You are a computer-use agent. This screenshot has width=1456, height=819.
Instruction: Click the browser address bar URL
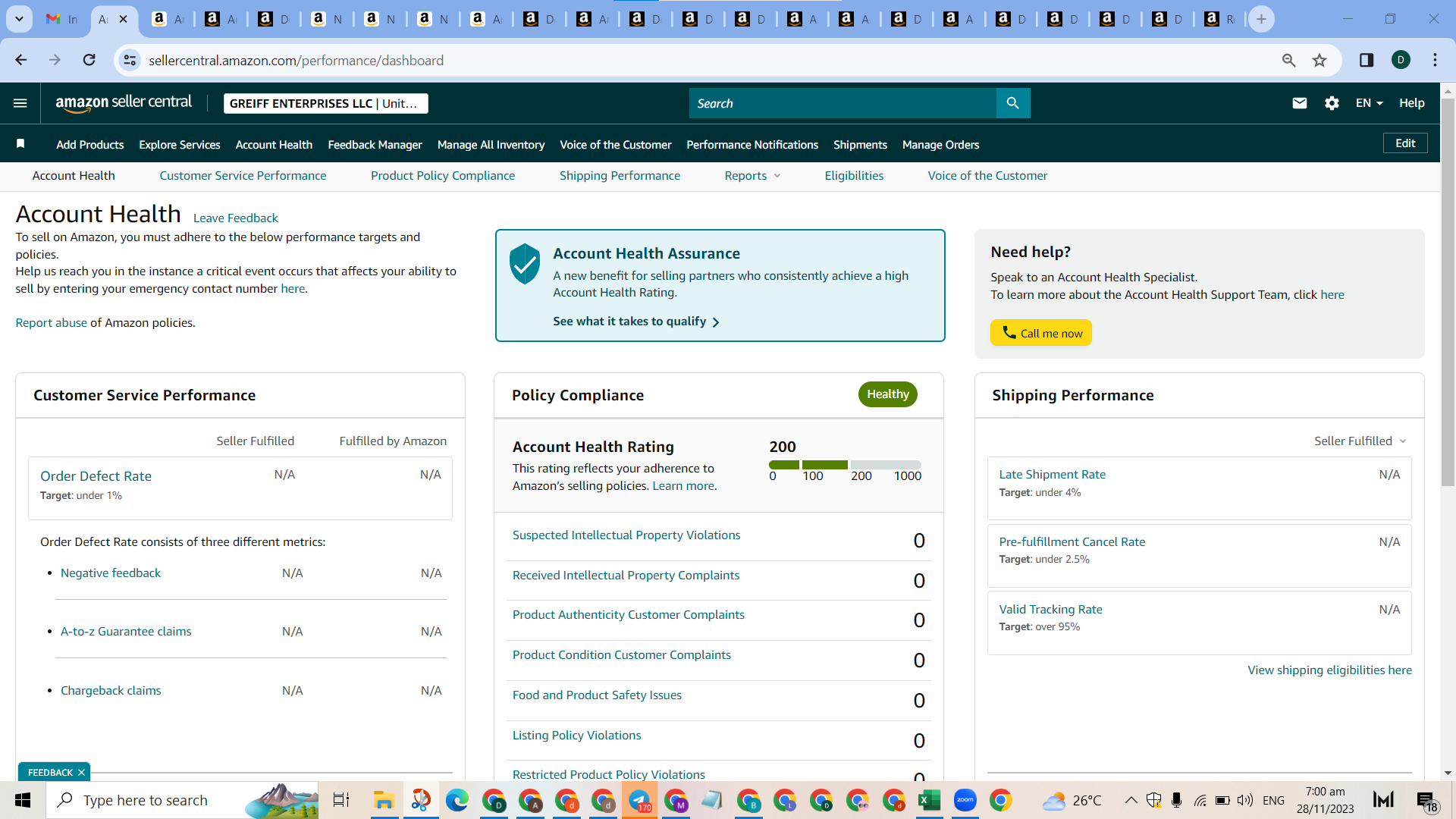(x=297, y=60)
